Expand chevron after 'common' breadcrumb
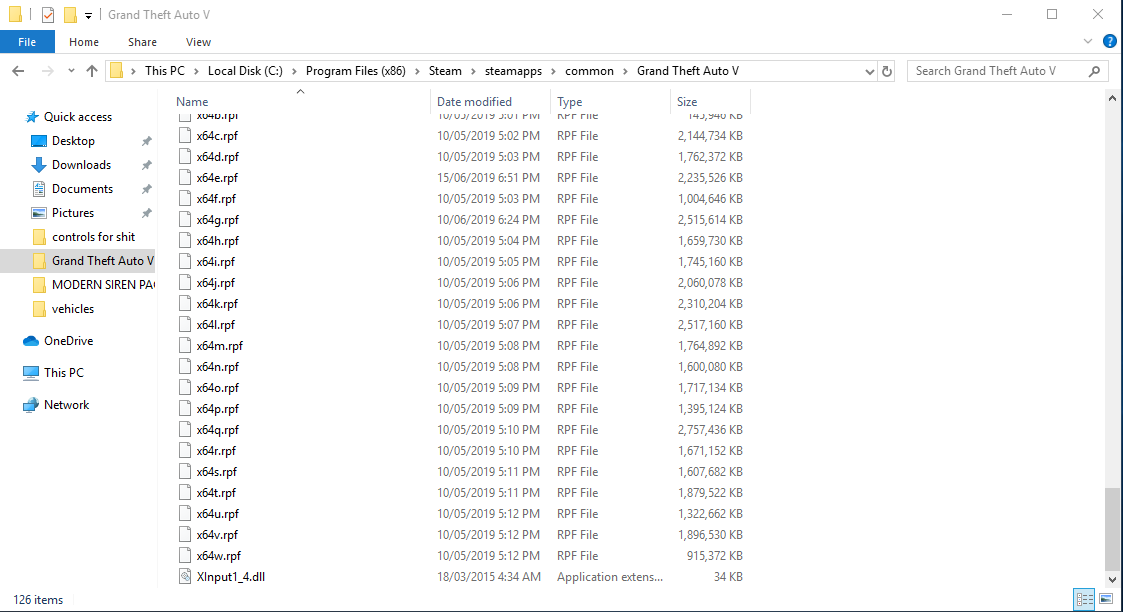Screen dimensions: 1123x612 tap(625, 71)
